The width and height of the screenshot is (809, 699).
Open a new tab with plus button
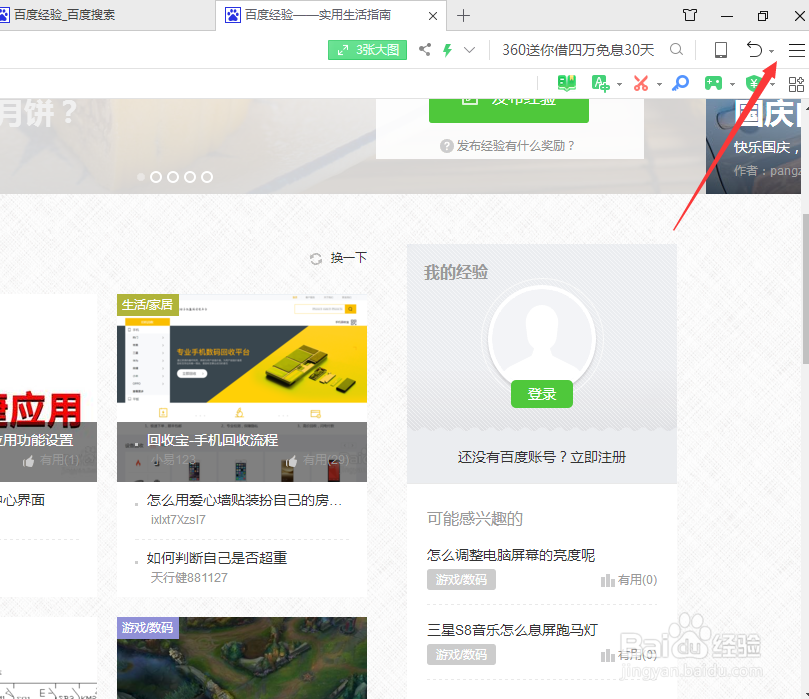[x=463, y=15]
